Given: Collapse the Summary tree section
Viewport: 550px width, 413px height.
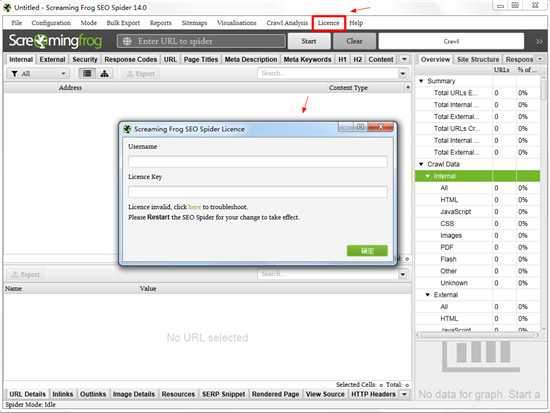Looking at the screenshot, I should click(421, 81).
